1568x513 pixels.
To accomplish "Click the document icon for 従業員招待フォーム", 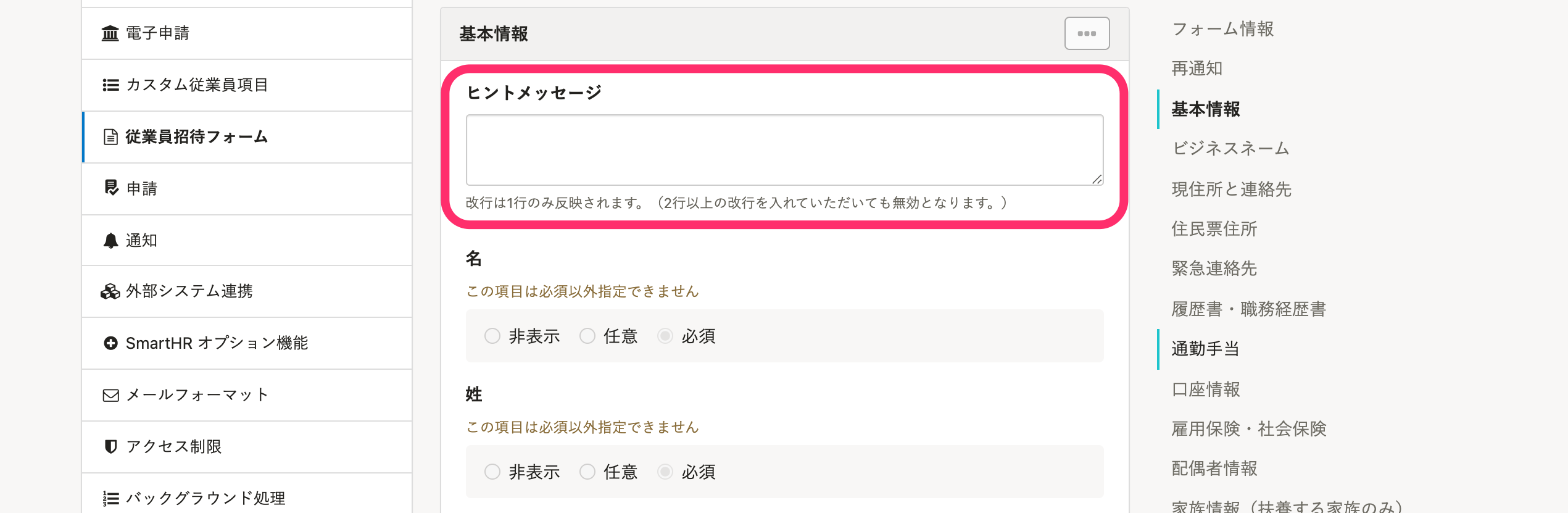I will (x=110, y=137).
